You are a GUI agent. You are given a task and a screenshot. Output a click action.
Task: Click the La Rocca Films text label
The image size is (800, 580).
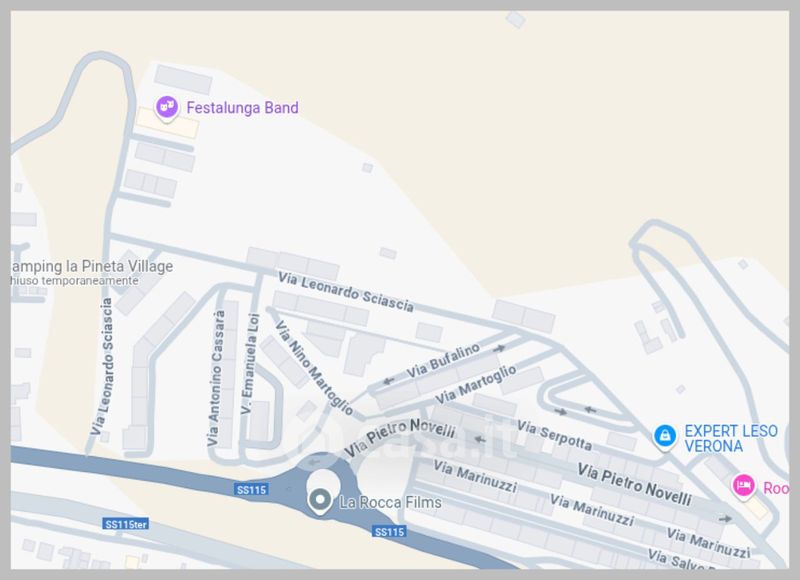click(x=390, y=502)
